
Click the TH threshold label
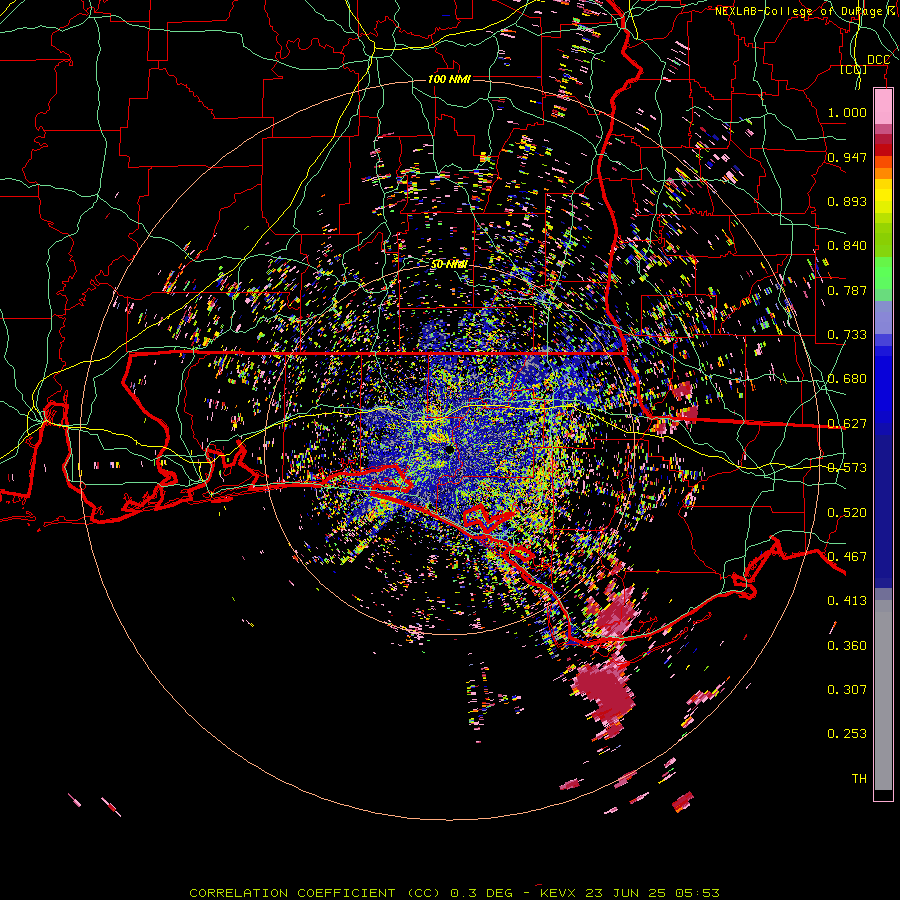click(x=859, y=778)
